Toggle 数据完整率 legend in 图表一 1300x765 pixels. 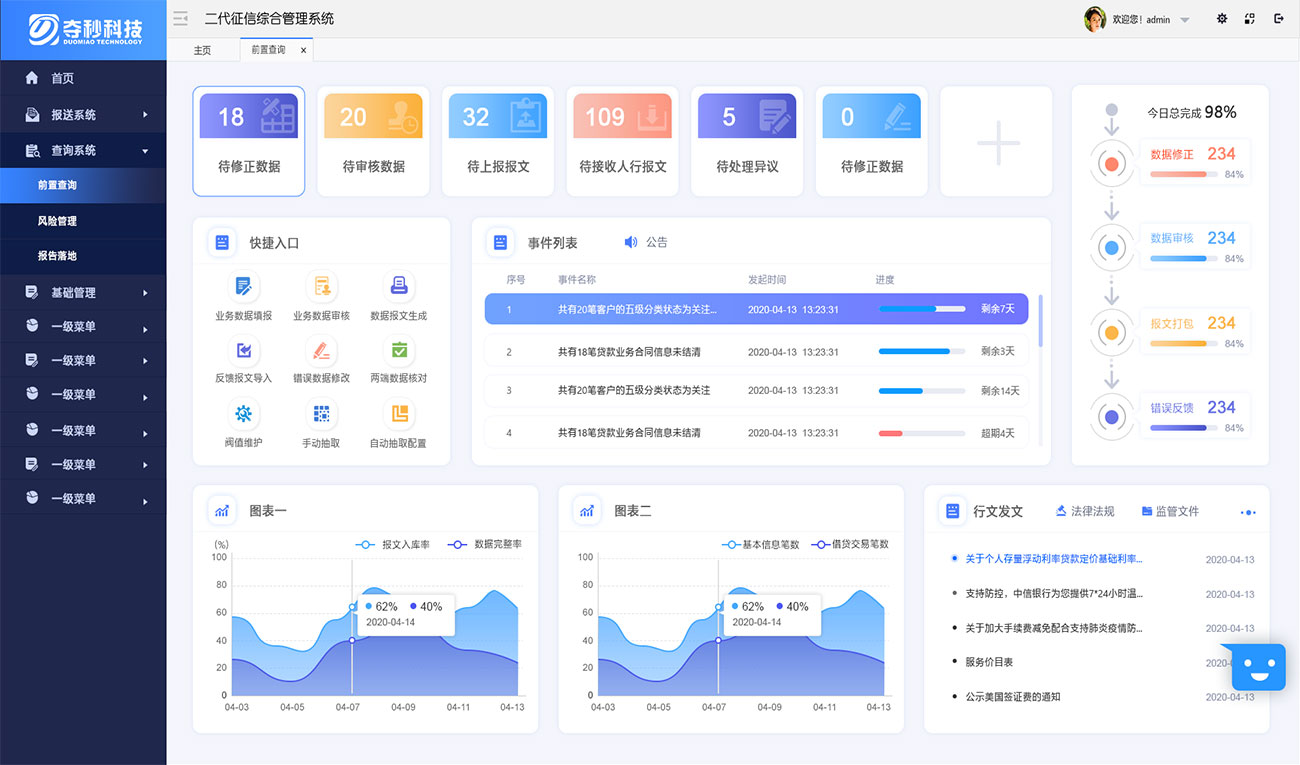pos(485,545)
